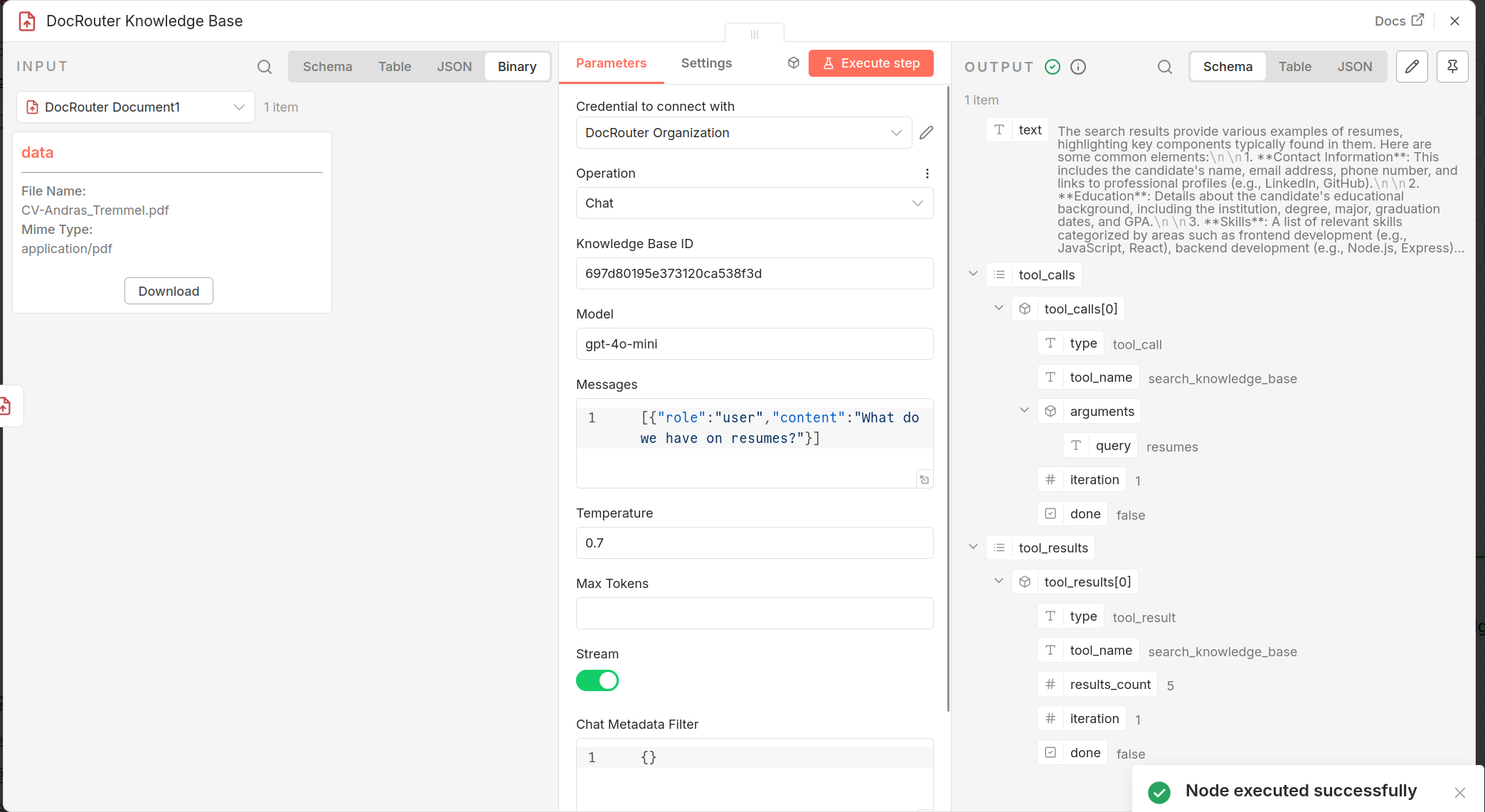
Task: Toggle the Stream switch off
Action: [x=597, y=680]
